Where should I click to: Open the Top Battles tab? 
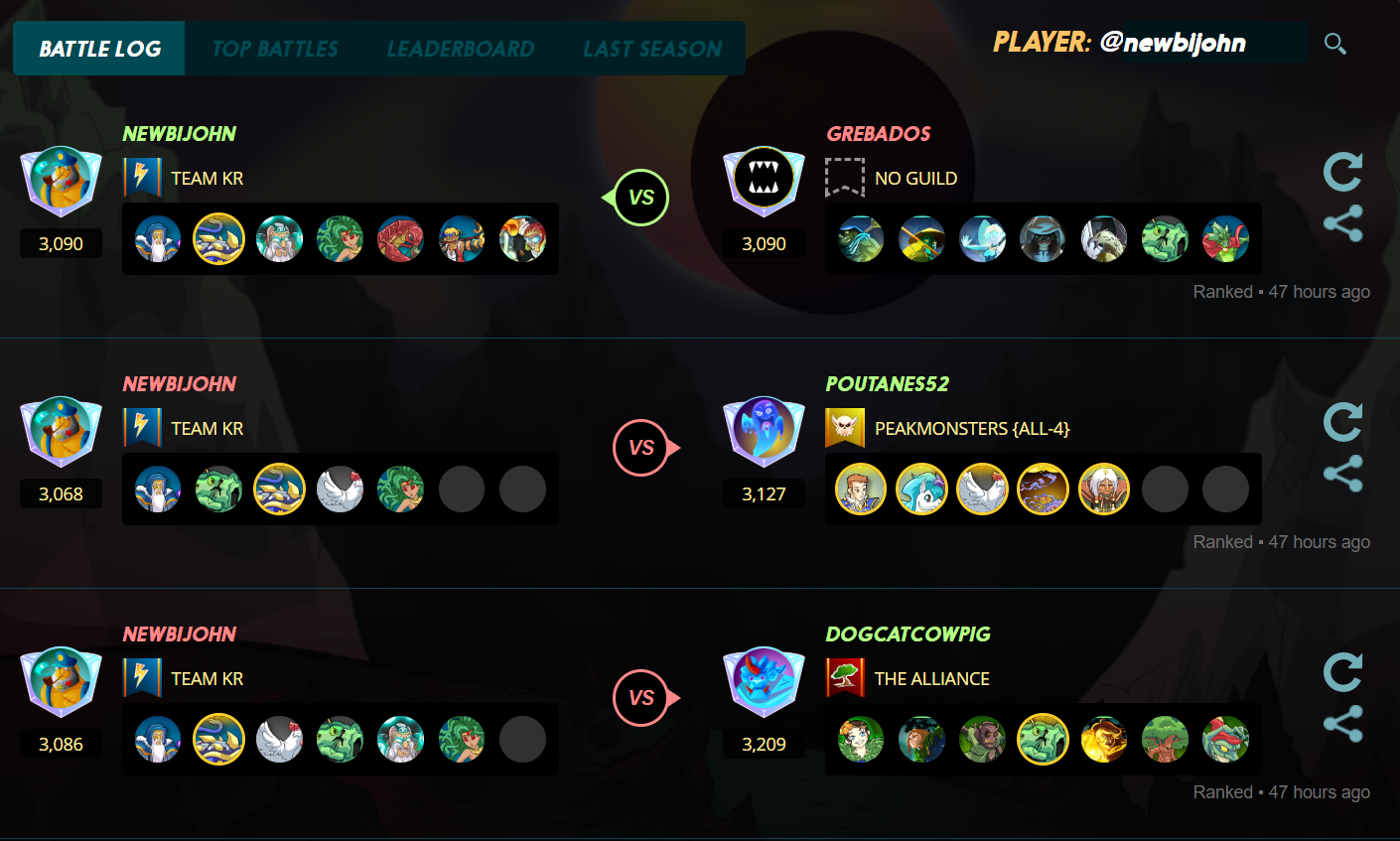point(275,49)
